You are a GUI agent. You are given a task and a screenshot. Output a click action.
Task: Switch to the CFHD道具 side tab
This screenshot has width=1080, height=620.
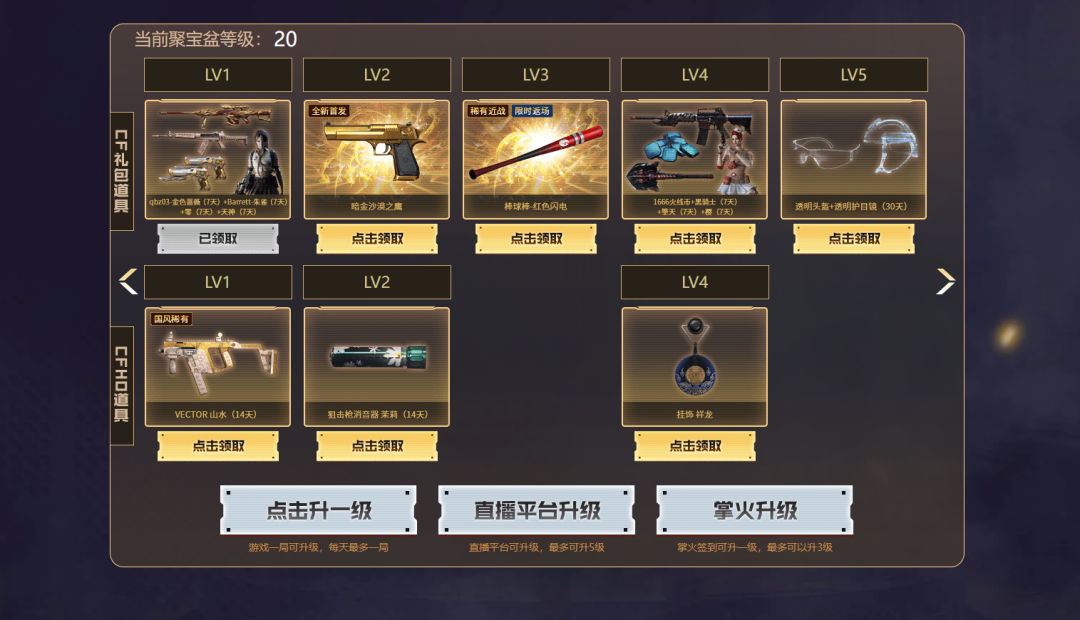(122, 385)
